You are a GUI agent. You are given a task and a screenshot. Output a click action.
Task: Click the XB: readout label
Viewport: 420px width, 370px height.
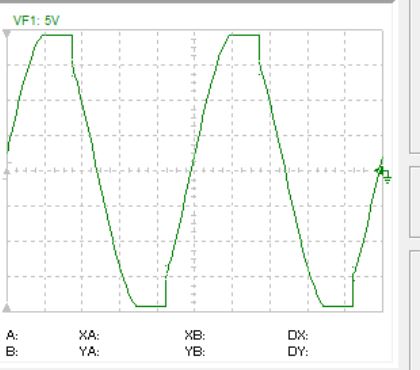pyautogui.click(x=195, y=335)
